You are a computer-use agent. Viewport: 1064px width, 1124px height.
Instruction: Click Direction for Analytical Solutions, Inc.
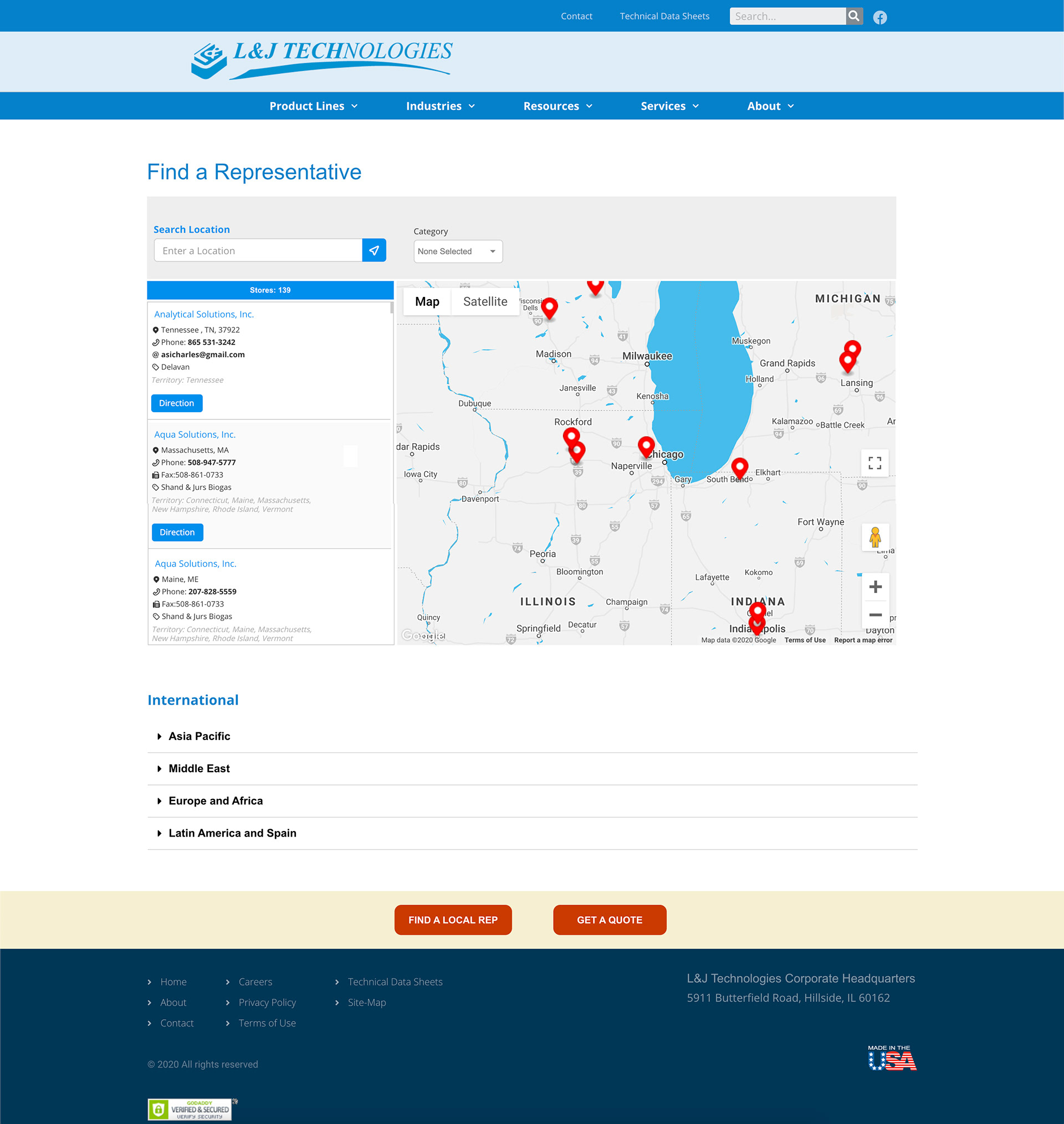pos(176,403)
